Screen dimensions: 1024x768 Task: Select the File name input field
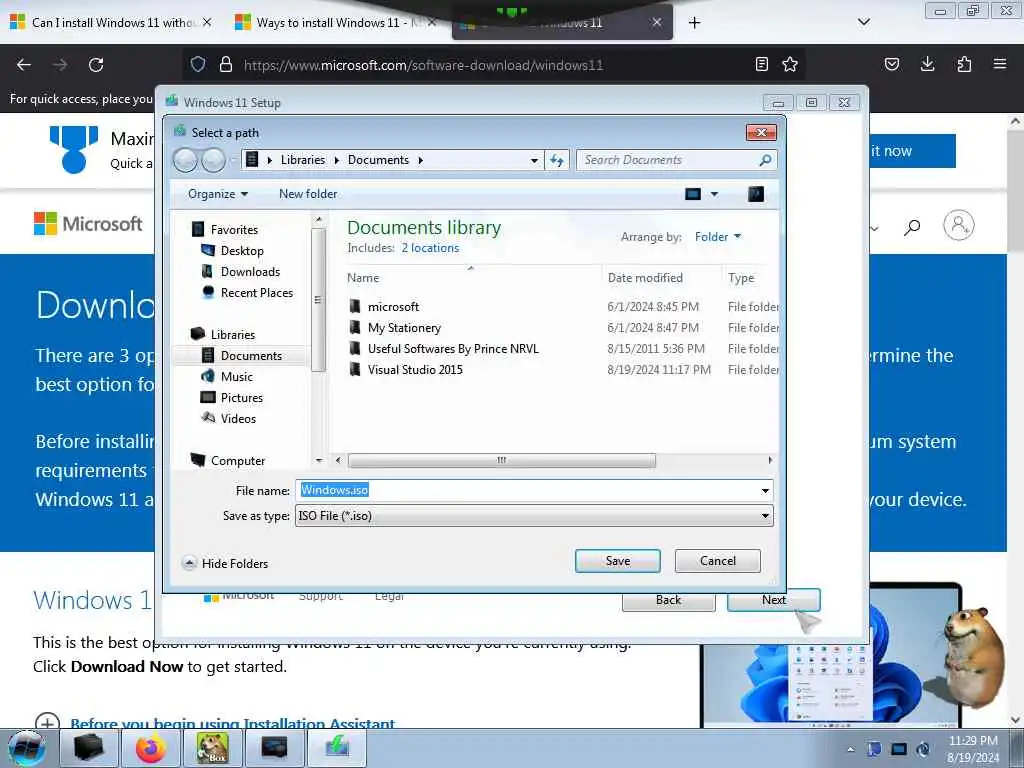(x=526, y=490)
